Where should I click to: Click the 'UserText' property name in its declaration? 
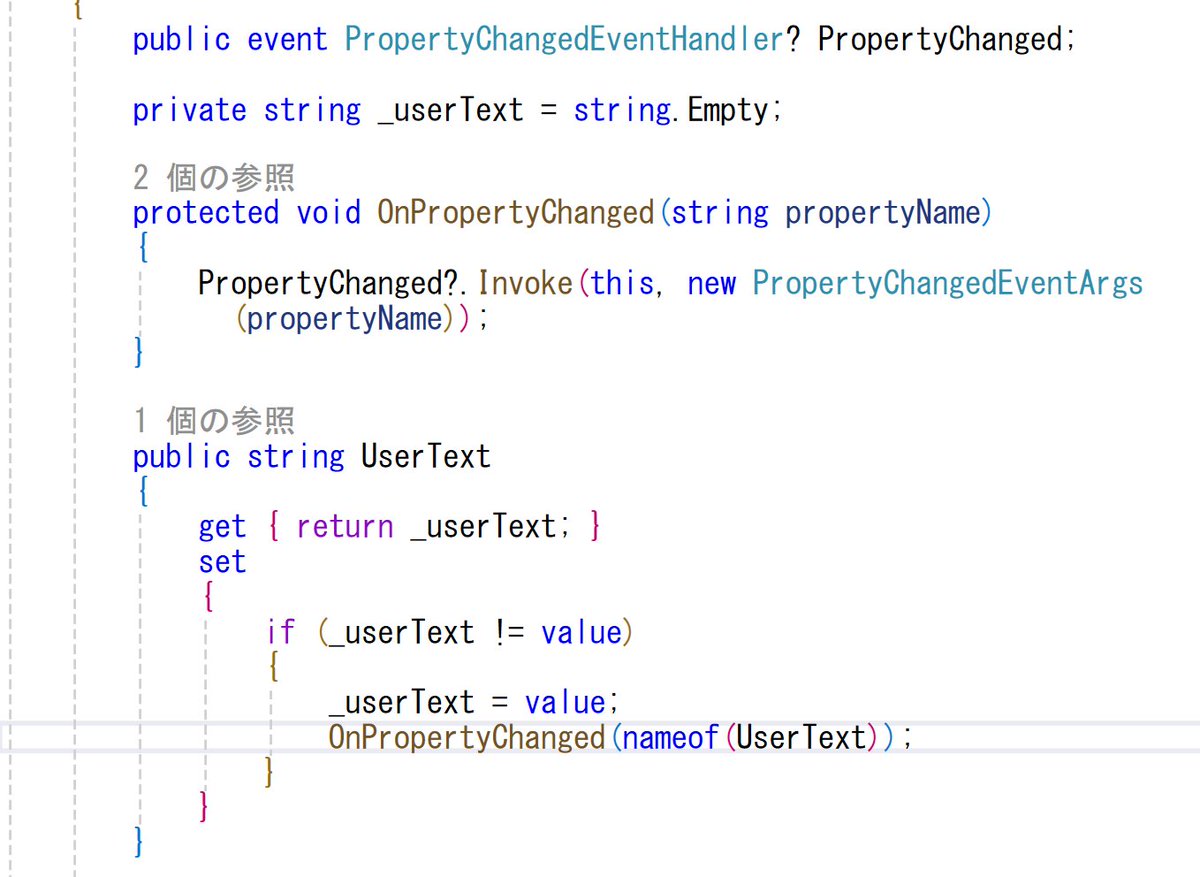coord(426,457)
